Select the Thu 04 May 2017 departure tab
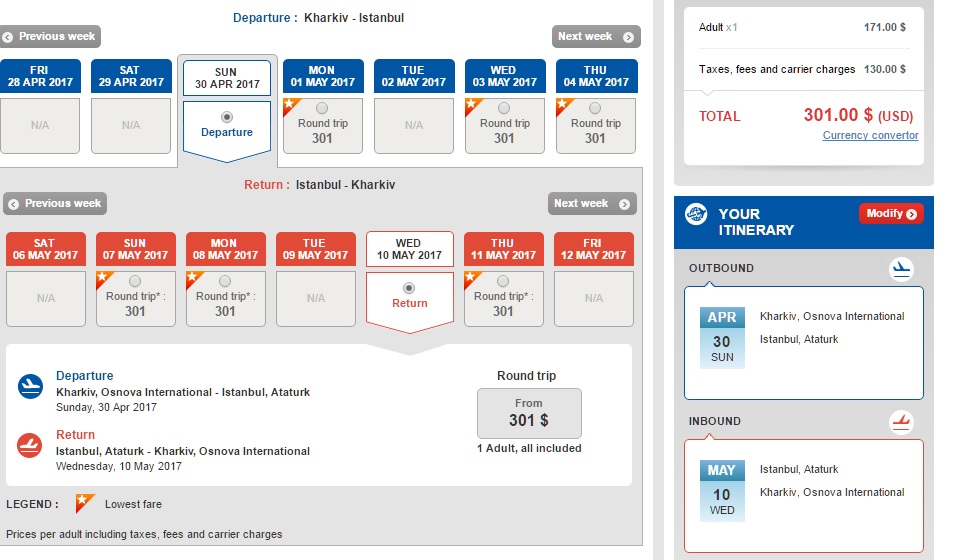Viewport: 961px width, 560px height. click(596, 77)
